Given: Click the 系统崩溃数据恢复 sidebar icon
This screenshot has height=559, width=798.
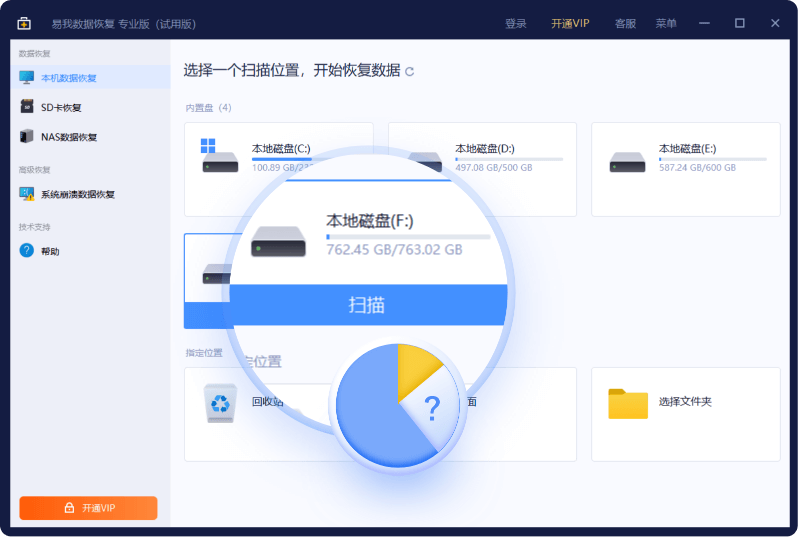Looking at the screenshot, I should [x=27, y=194].
